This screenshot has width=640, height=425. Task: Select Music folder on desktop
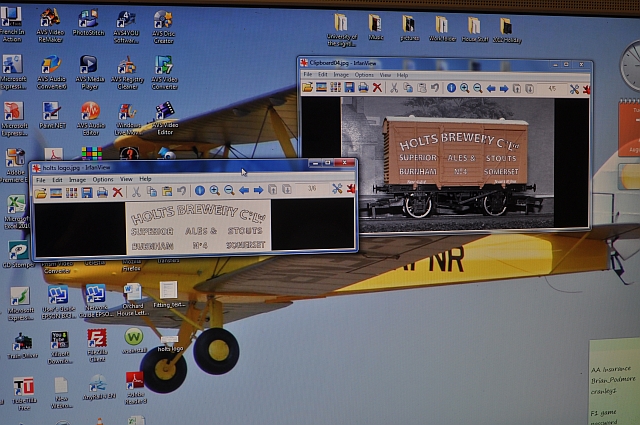click(x=375, y=27)
